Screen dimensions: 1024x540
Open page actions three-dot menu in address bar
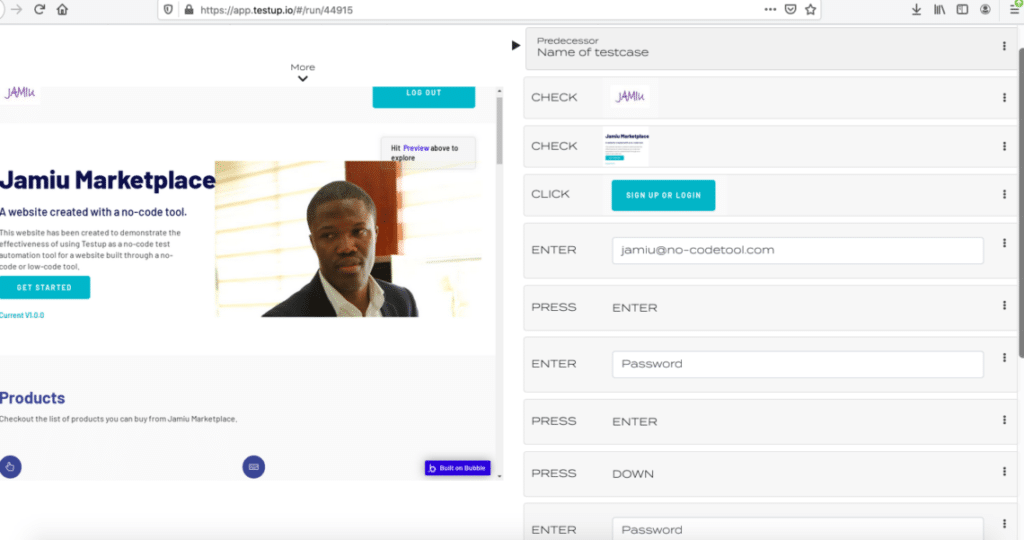pyautogui.click(x=770, y=9)
